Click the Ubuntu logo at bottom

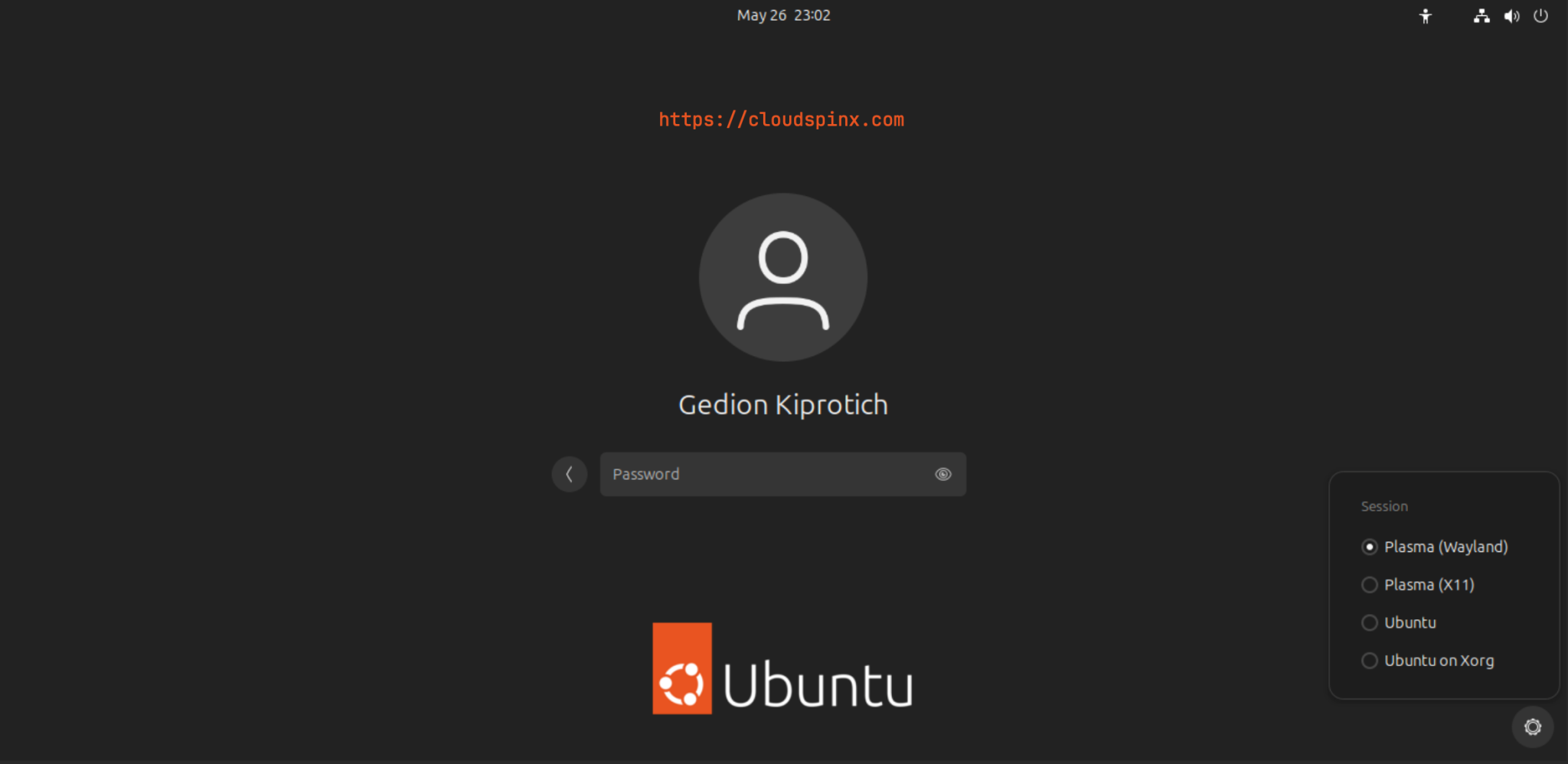tap(782, 668)
